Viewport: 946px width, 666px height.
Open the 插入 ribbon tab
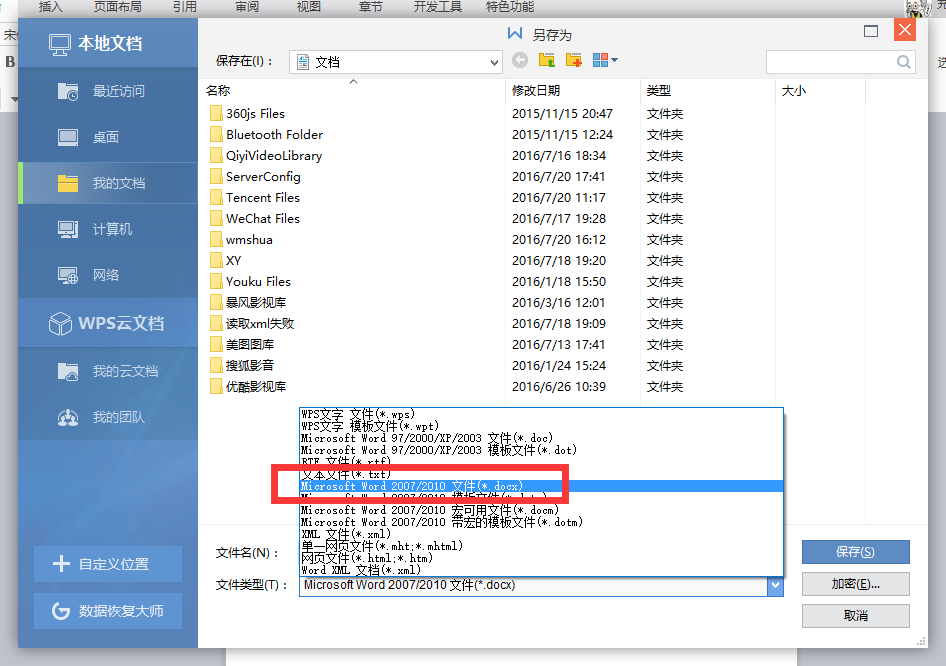pyautogui.click(x=50, y=7)
